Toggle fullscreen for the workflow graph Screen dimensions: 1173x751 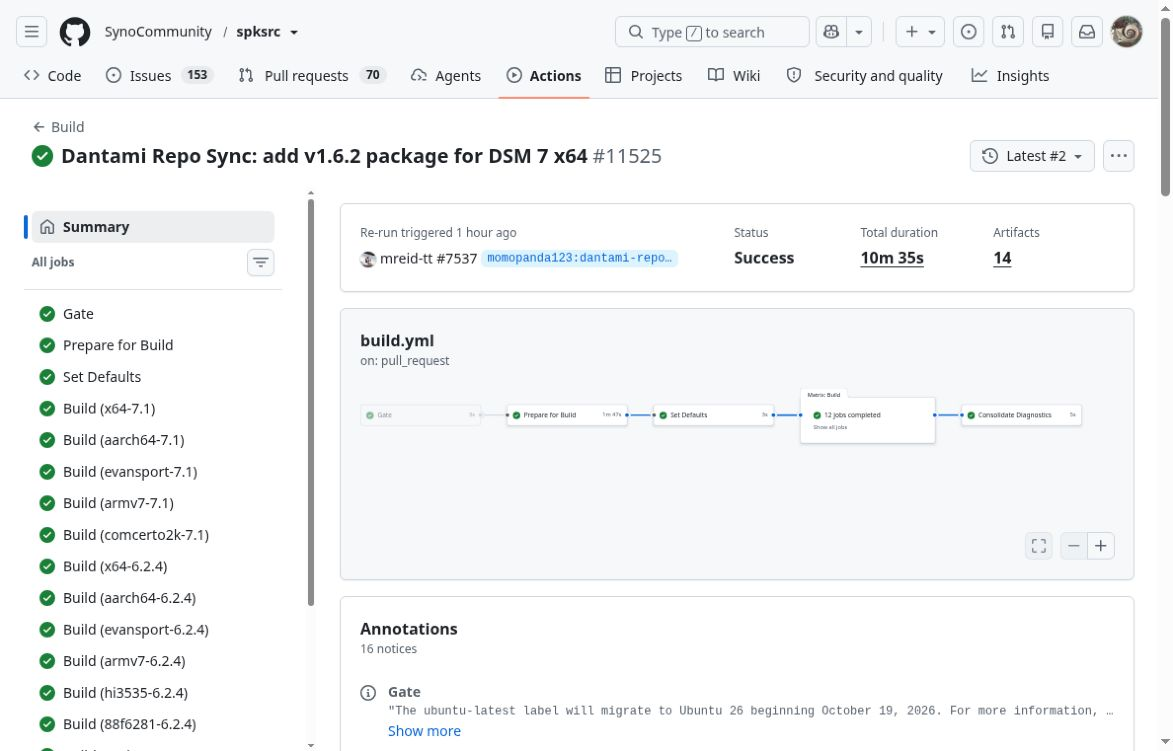(1038, 546)
